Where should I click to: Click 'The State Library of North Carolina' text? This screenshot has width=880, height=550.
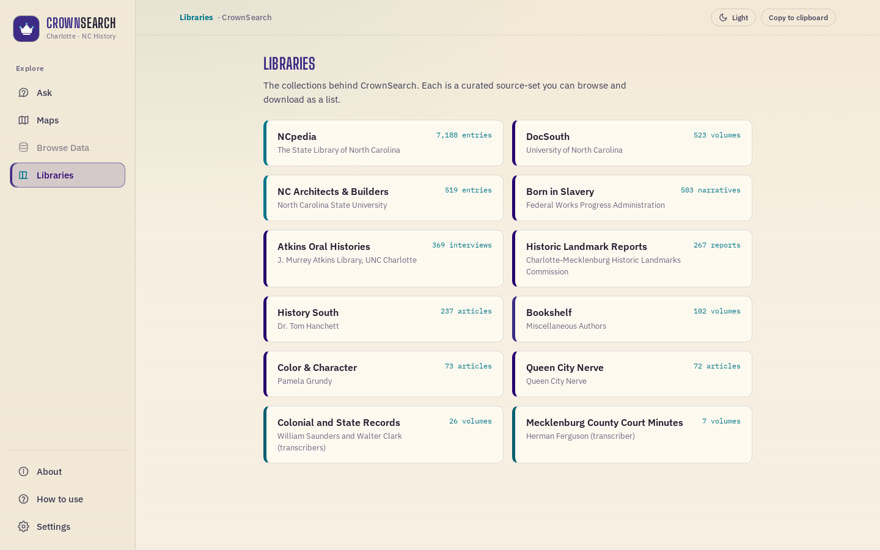(x=338, y=150)
